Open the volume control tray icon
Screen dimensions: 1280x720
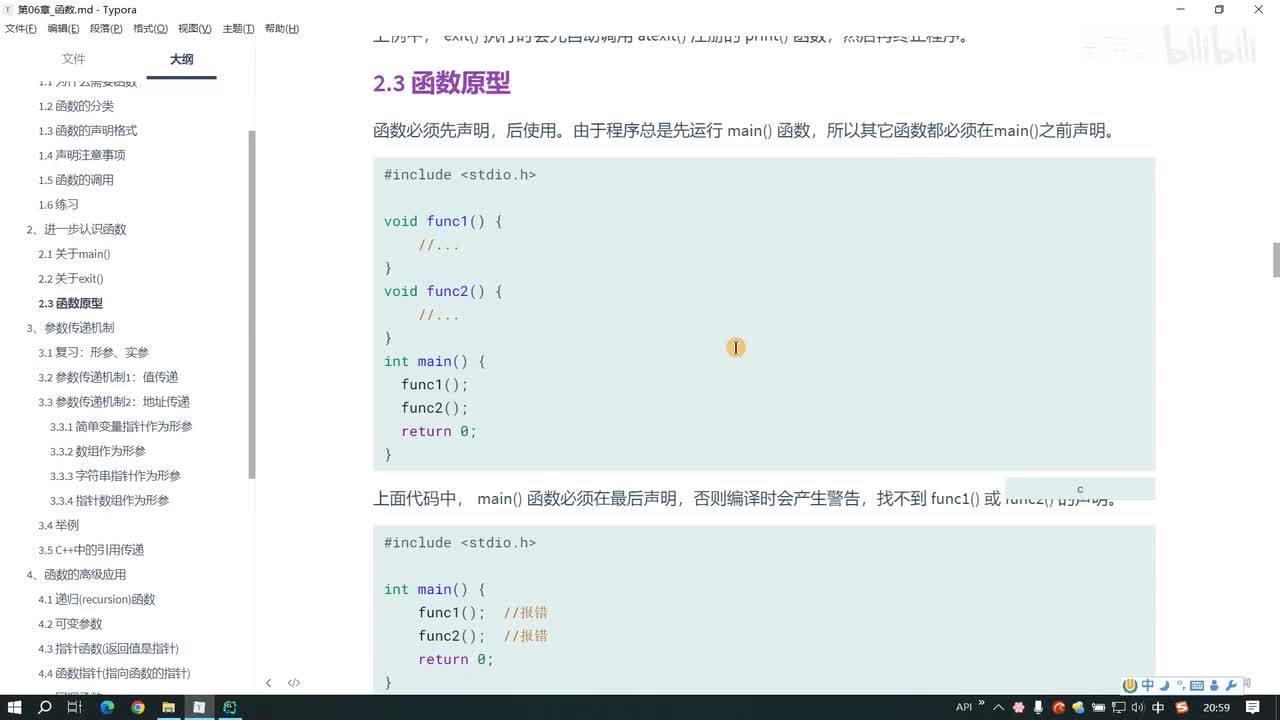click(1138, 708)
